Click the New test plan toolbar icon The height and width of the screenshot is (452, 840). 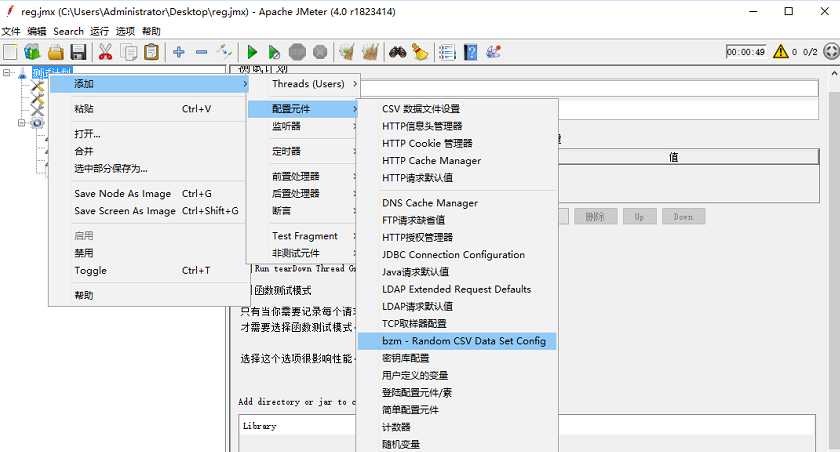coord(10,52)
